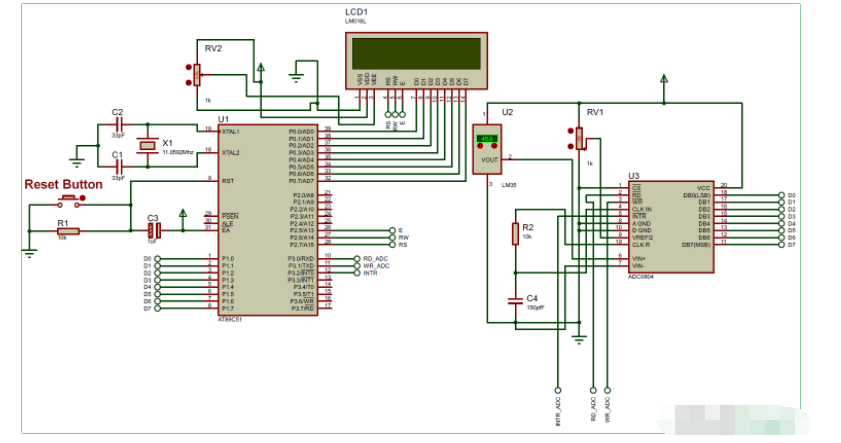
Task: Click INTR terminal next to P3.2/INT0
Action: [357, 273]
